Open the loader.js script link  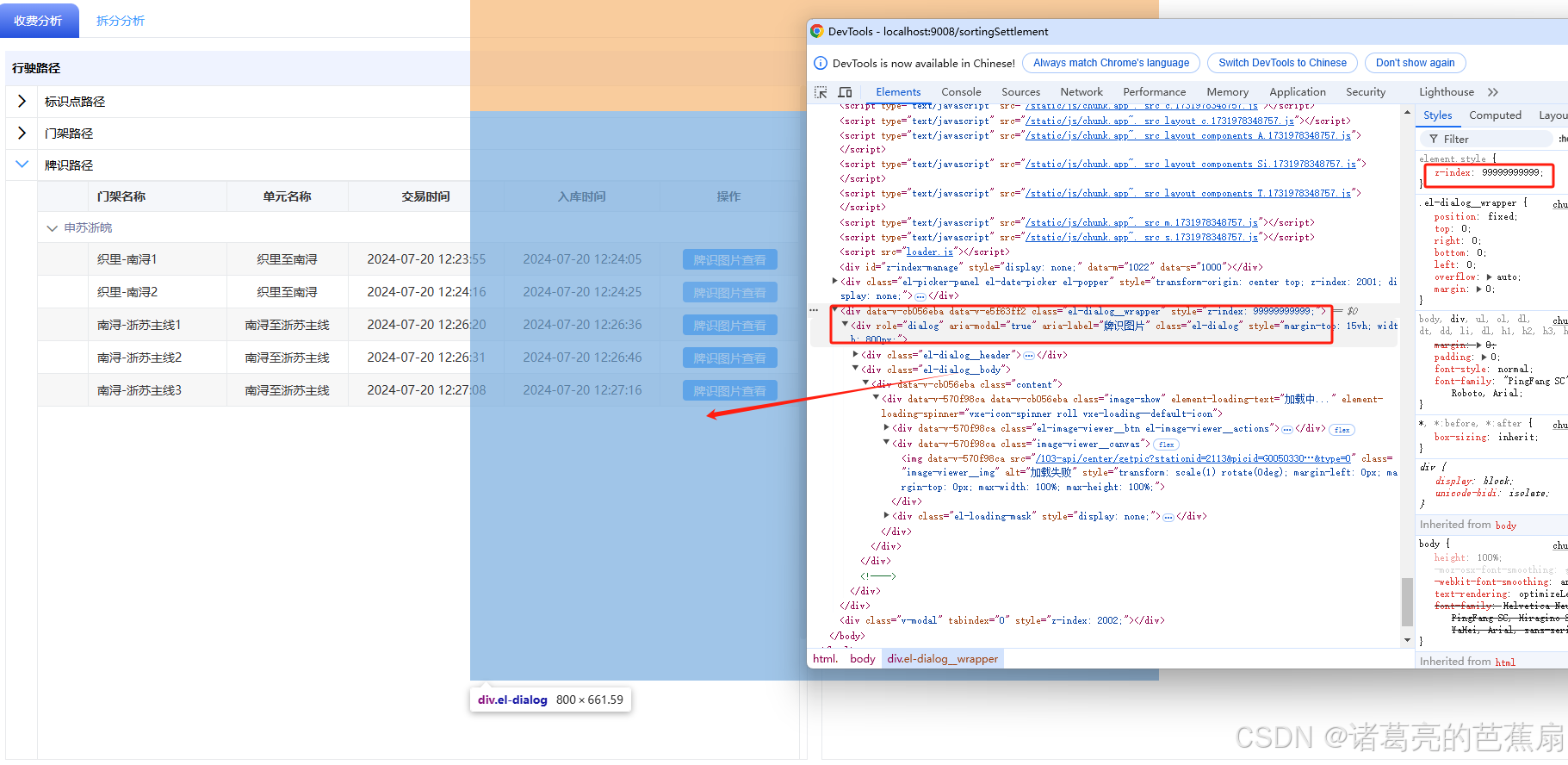[x=929, y=252]
